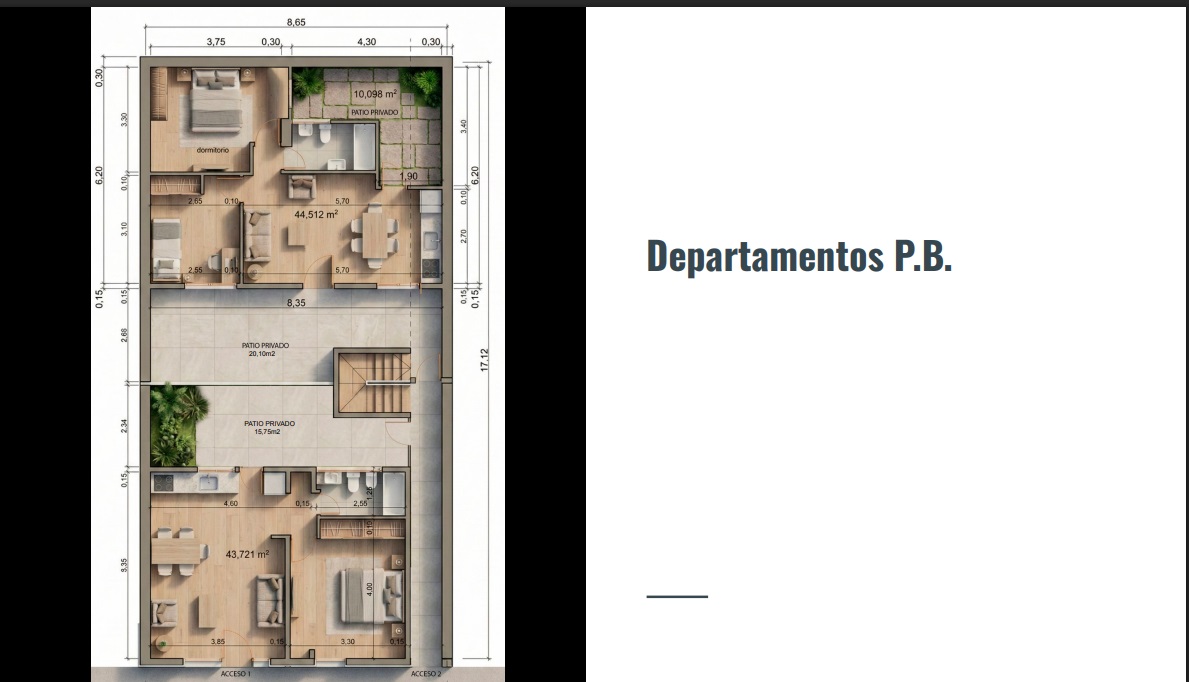Click the 'PATIO PRIVADO 15,75m2' label

pyautogui.click(x=269, y=427)
